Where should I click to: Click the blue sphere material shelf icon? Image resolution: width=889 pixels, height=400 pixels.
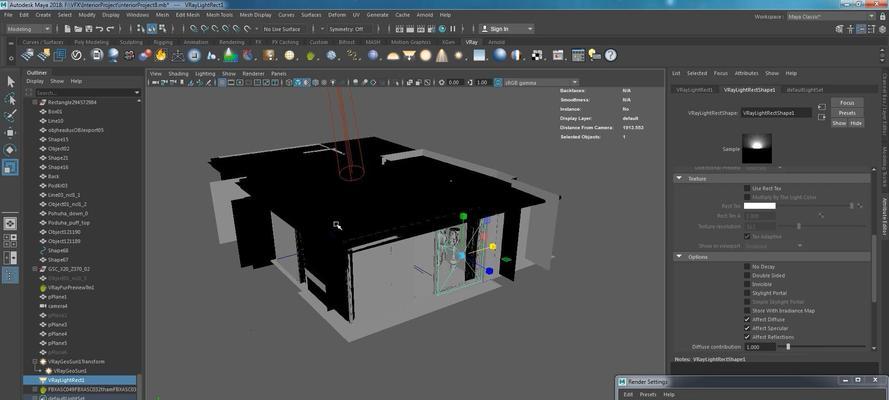click(x=499, y=55)
